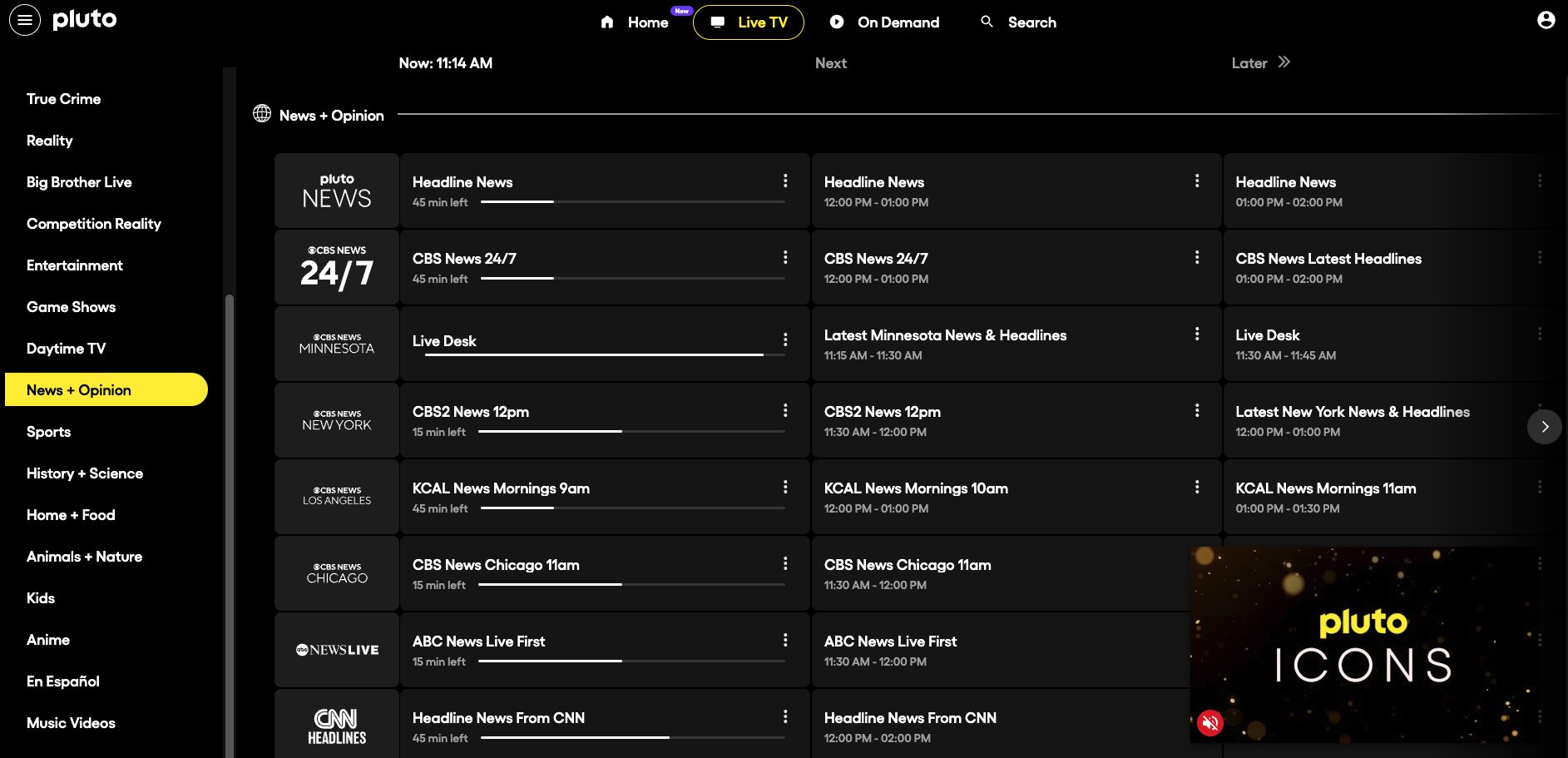
Task: Click the CBS News Minnesota channel logo
Action: click(x=335, y=344)
